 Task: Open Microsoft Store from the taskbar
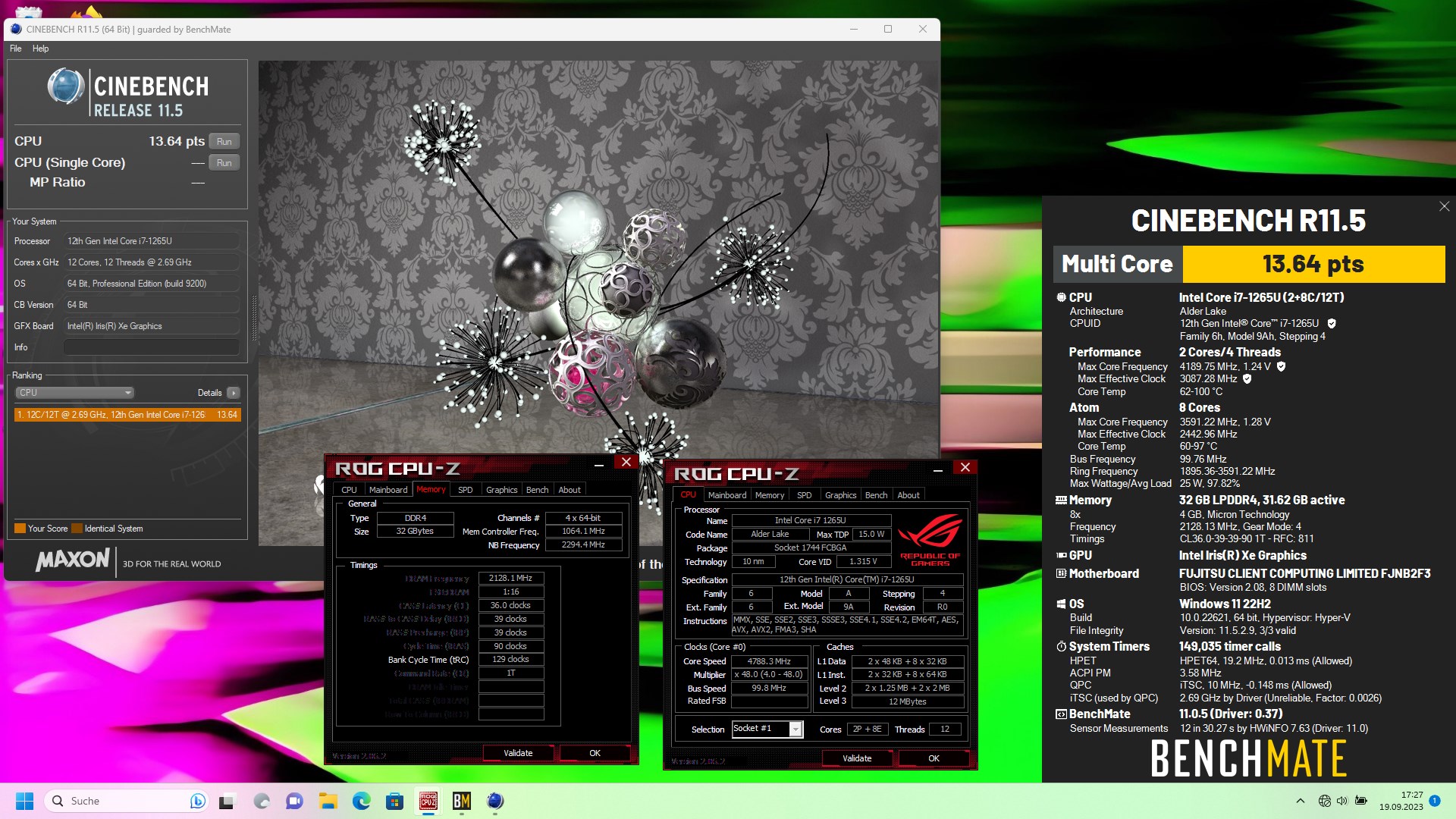394,801
